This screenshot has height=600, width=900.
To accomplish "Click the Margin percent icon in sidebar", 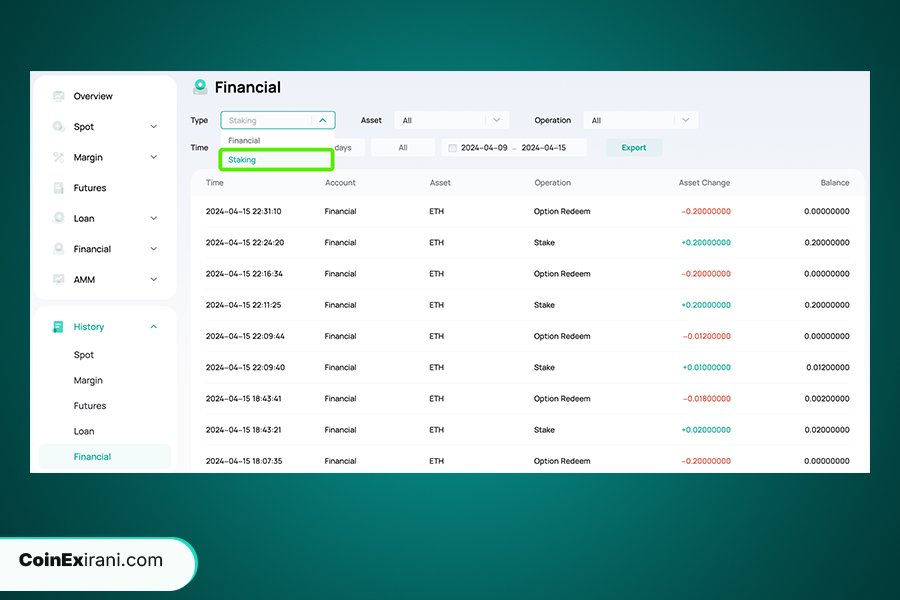I will click(x=59, y=157).
